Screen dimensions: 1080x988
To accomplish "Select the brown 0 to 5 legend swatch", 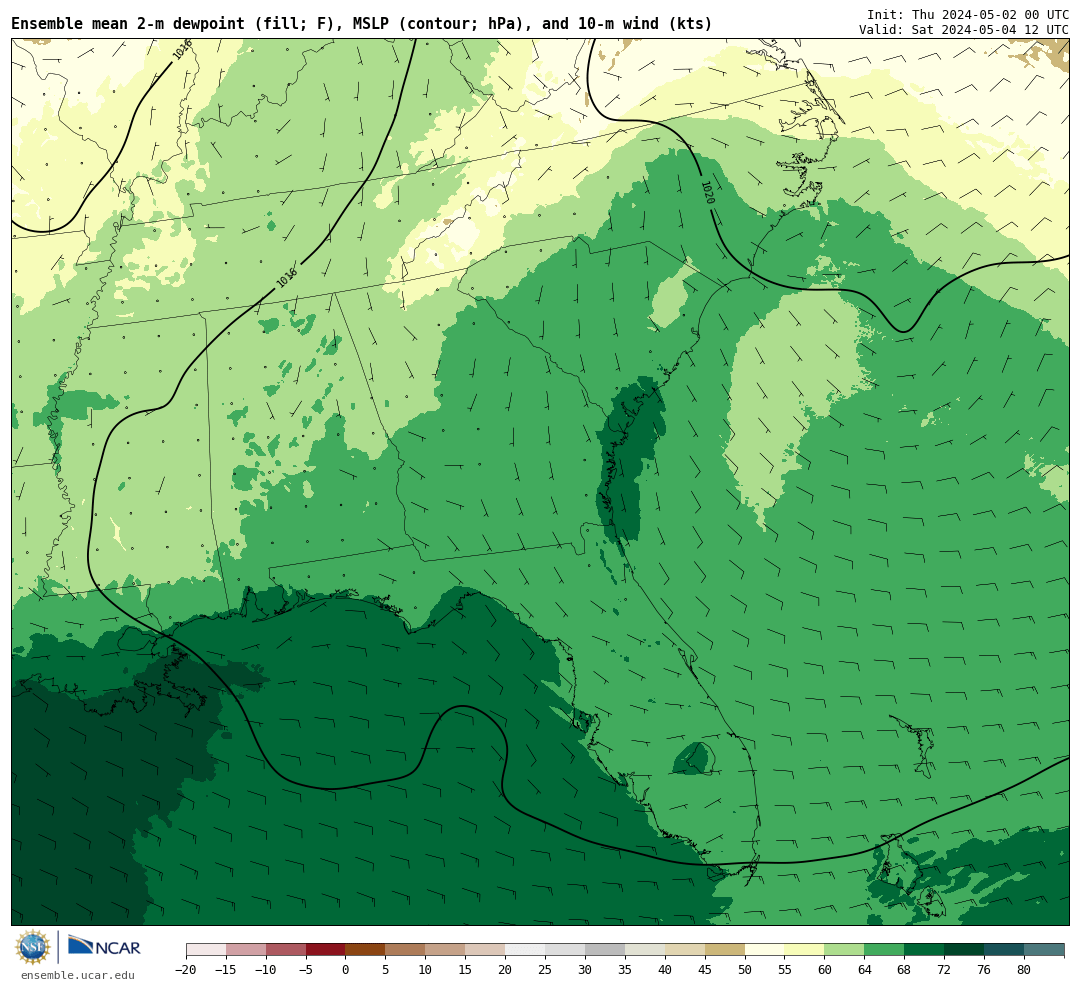I will click(x=365, y=950).
